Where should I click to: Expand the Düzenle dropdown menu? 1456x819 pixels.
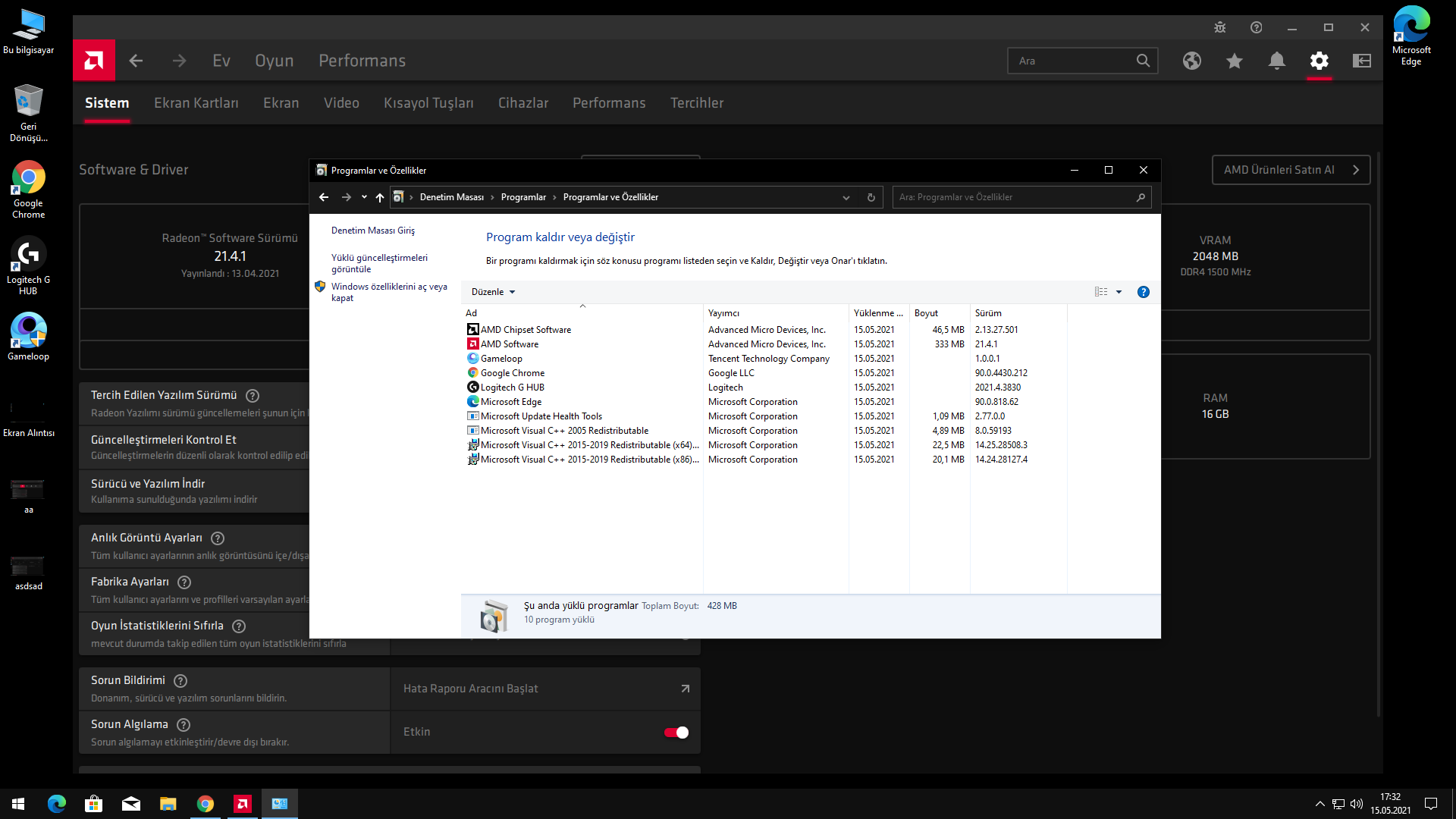tap(493, 292)
